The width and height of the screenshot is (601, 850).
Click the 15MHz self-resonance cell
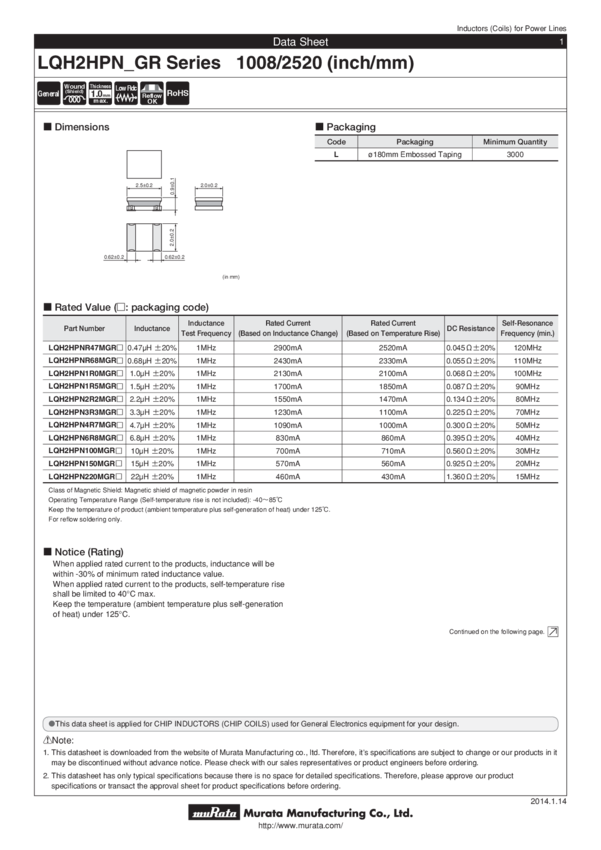[527, 477]
